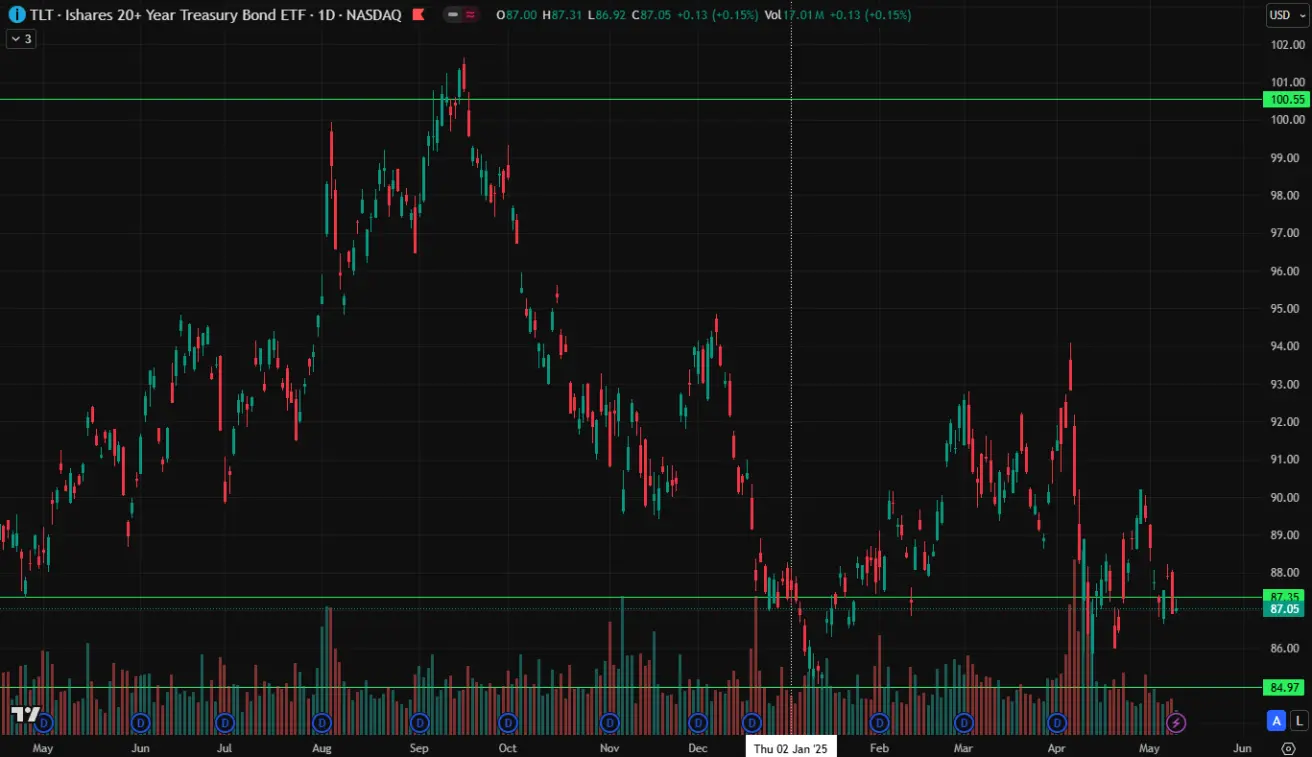Select the 84.97 horizontal line price label
Screen dimensions: 1312x757
coord(1285,687)
